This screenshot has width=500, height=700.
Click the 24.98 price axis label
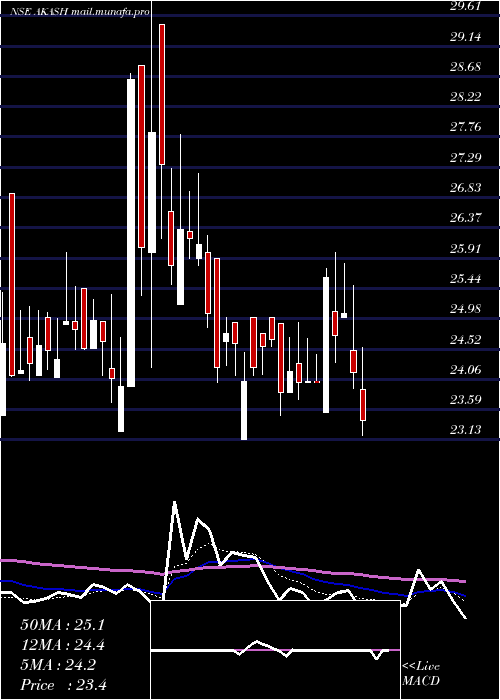coord(466,308)
